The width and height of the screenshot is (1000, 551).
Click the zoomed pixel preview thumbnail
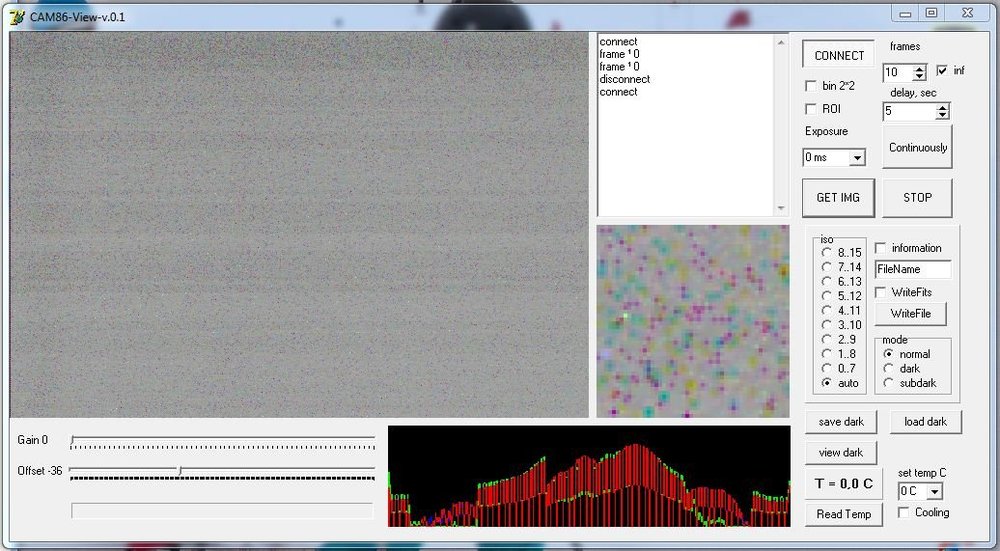[x=693, y=321]
